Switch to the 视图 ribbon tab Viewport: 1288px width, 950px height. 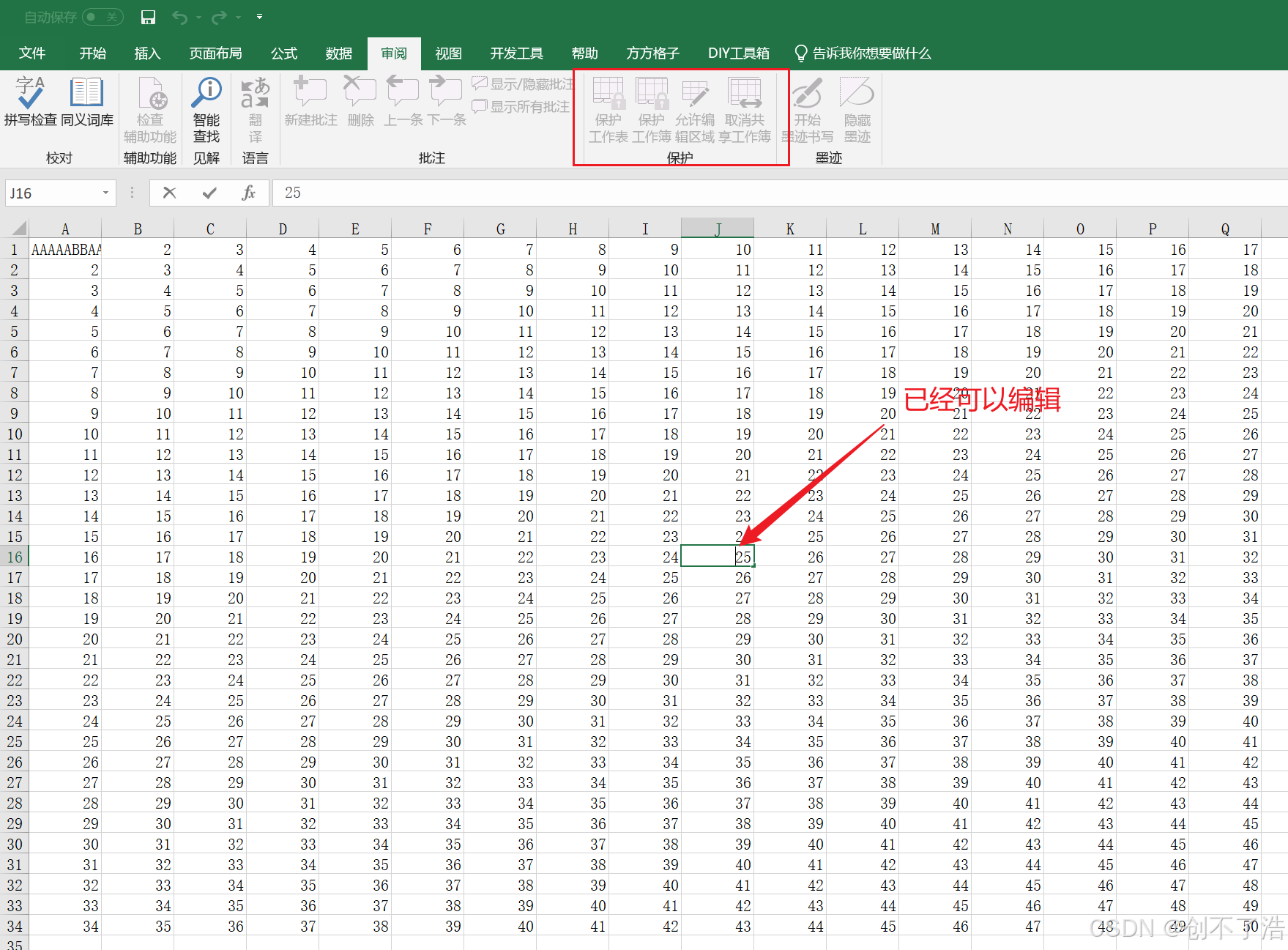(x=449, y=53)
